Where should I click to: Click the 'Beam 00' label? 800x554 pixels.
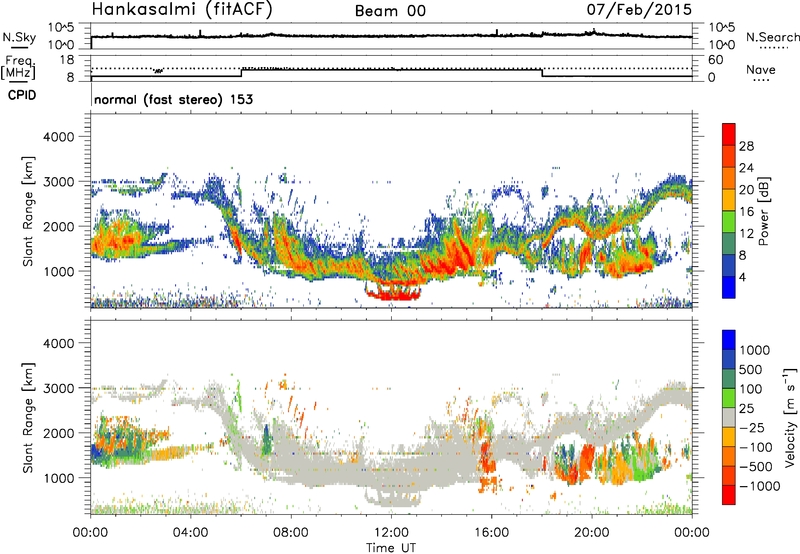390,11
